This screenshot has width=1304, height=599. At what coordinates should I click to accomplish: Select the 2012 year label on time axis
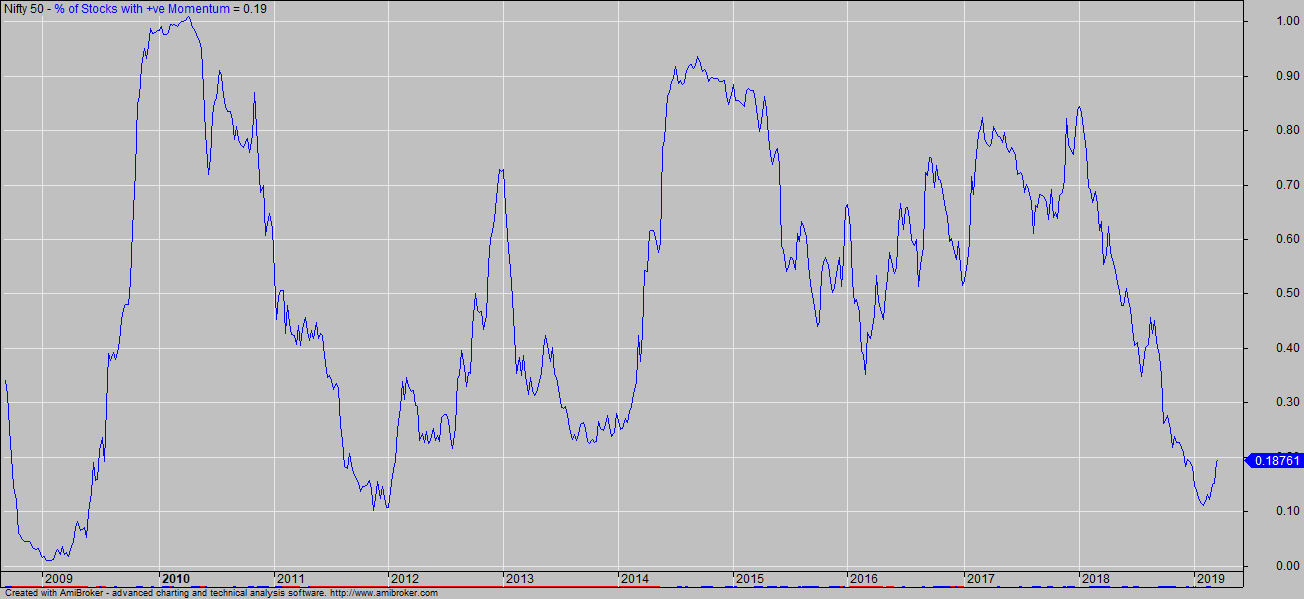coord(405,578)
